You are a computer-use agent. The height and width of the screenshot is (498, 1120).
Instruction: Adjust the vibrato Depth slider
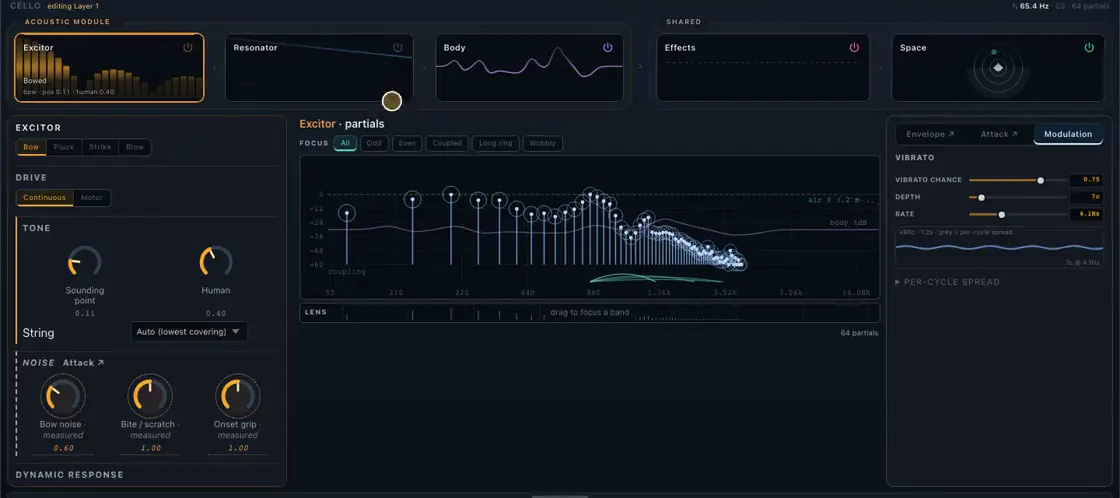(1017, 197)
